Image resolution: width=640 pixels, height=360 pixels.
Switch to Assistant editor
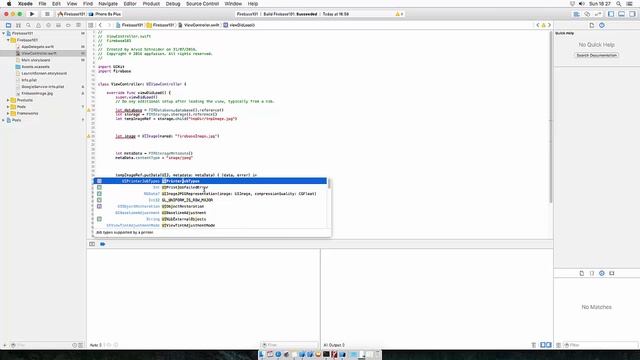pyautogui.click(x=587, y=14)
